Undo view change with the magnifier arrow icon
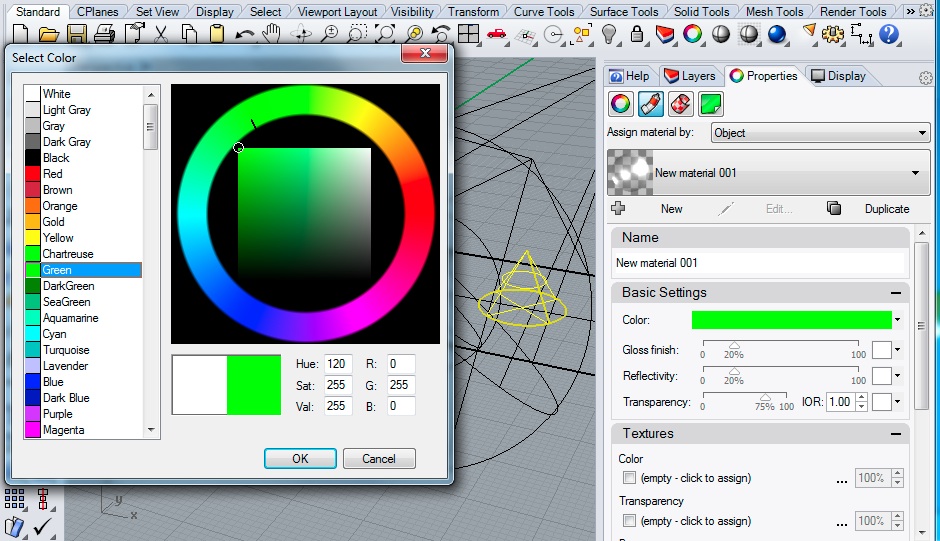Image resolution: width=940 pixels, height=541 pixels. [441, 34]
